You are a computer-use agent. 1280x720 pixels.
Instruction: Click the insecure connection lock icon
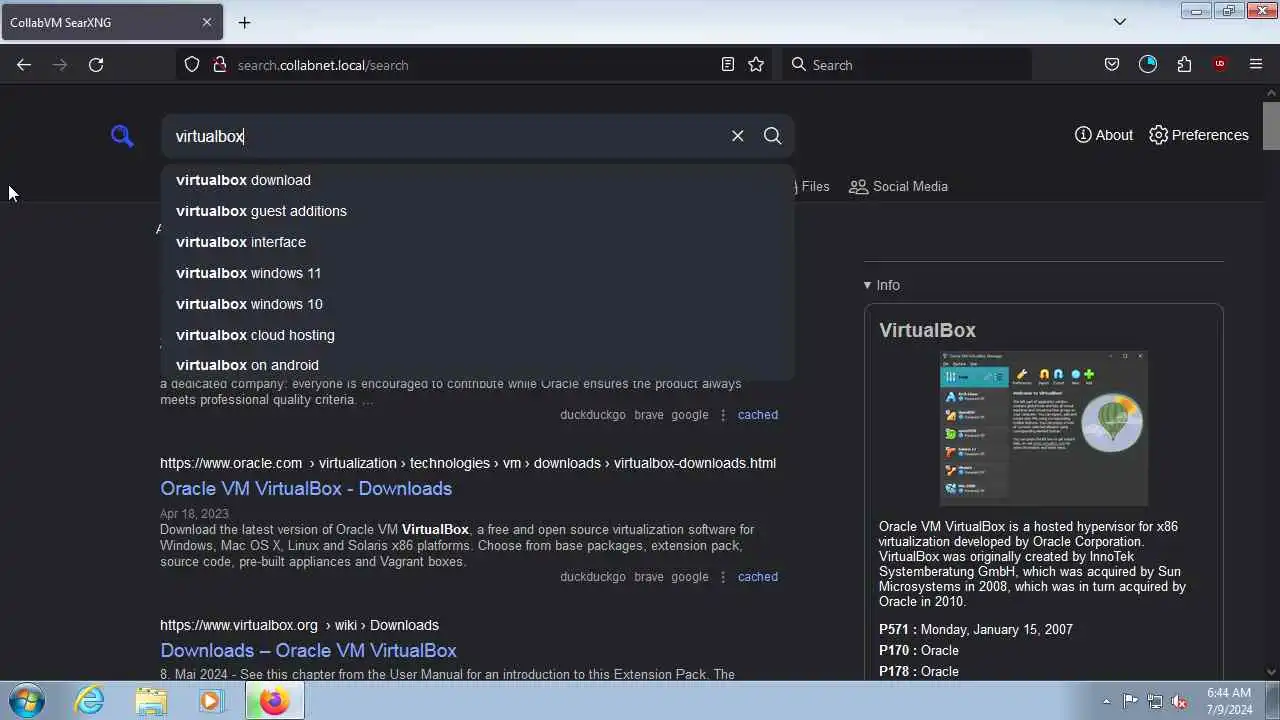tap(219, 65)
